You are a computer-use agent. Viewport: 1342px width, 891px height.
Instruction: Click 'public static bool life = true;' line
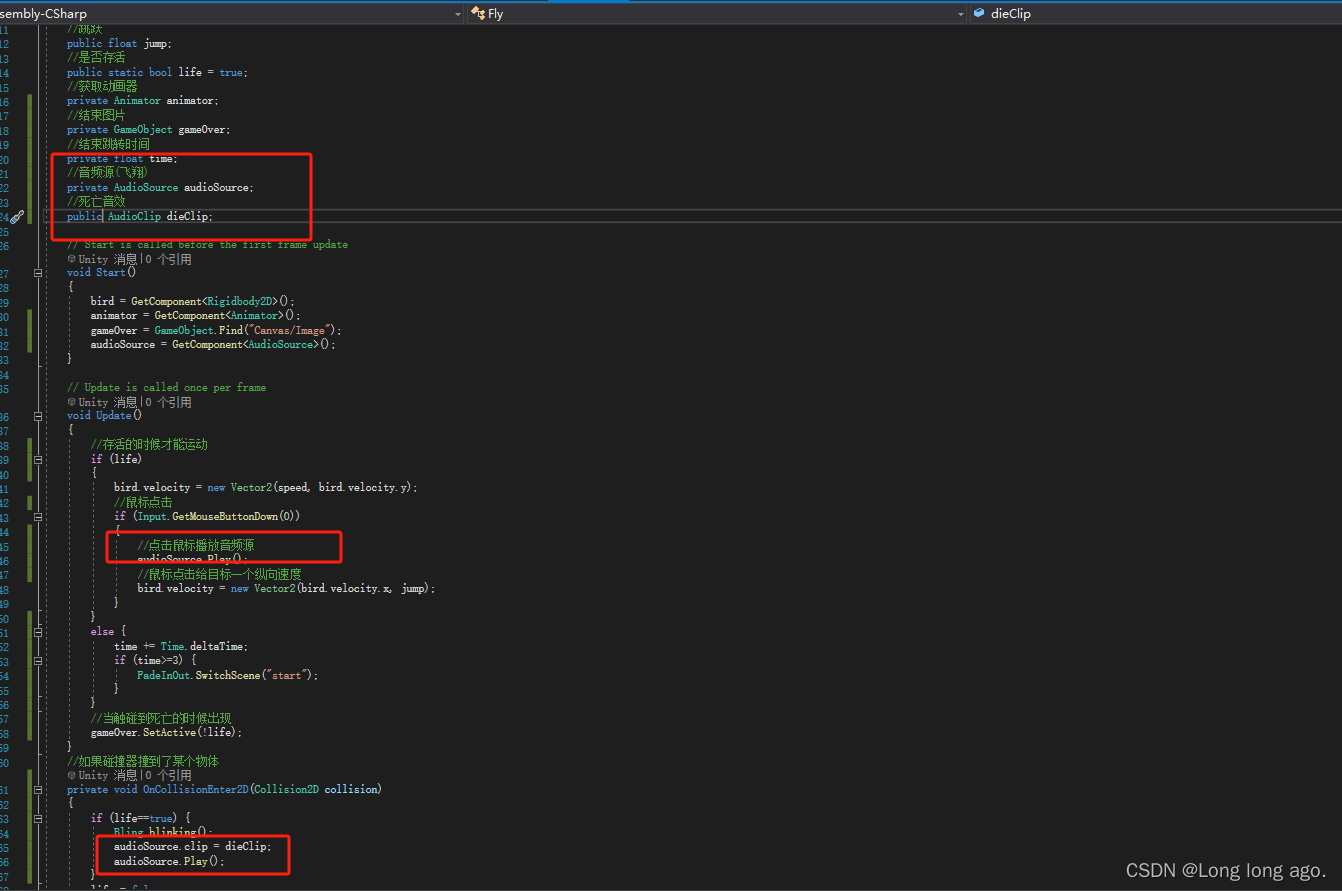point(157,72)
